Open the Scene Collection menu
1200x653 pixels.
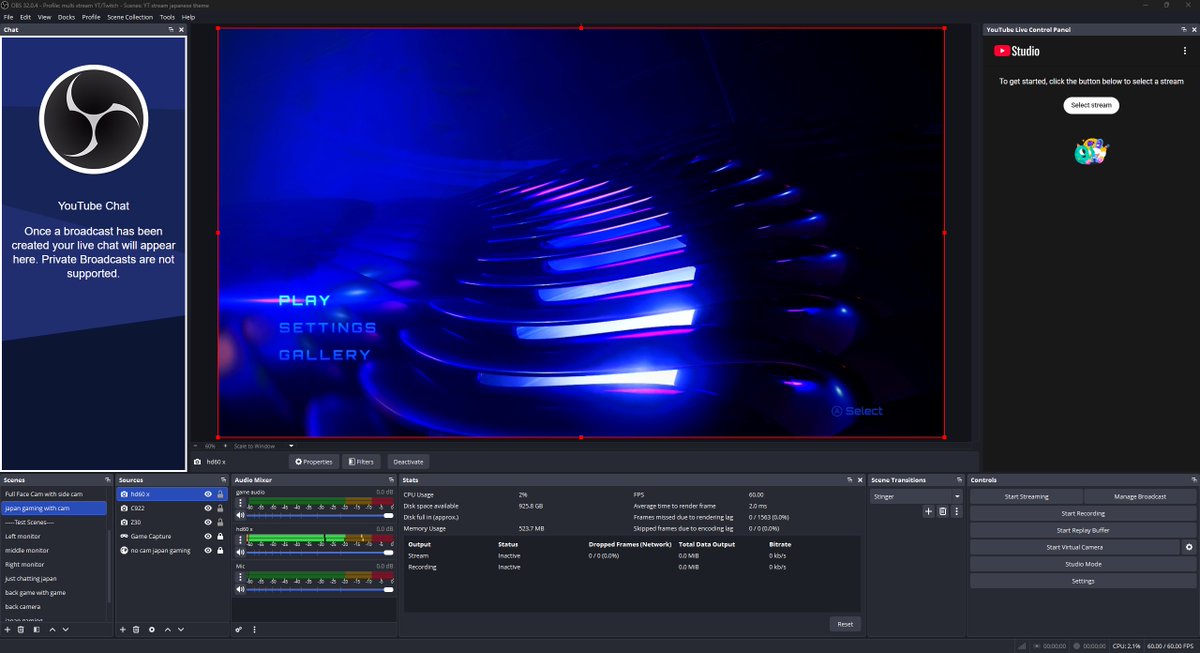(x=131, y=17)
